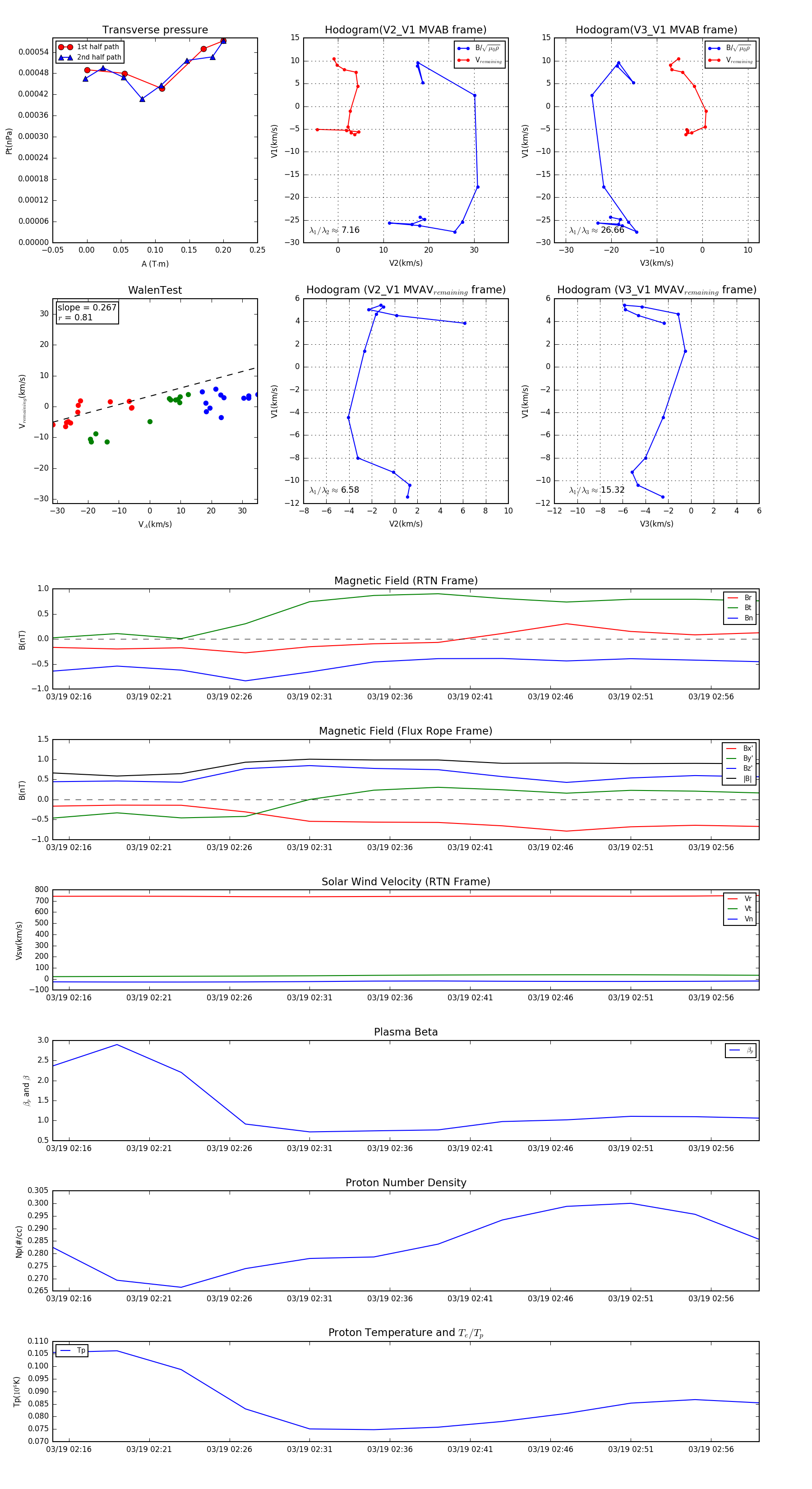Click the ratio value '15.32' annotation
The width and height of the screenshot is (812, 1489).
coord(613,490)
